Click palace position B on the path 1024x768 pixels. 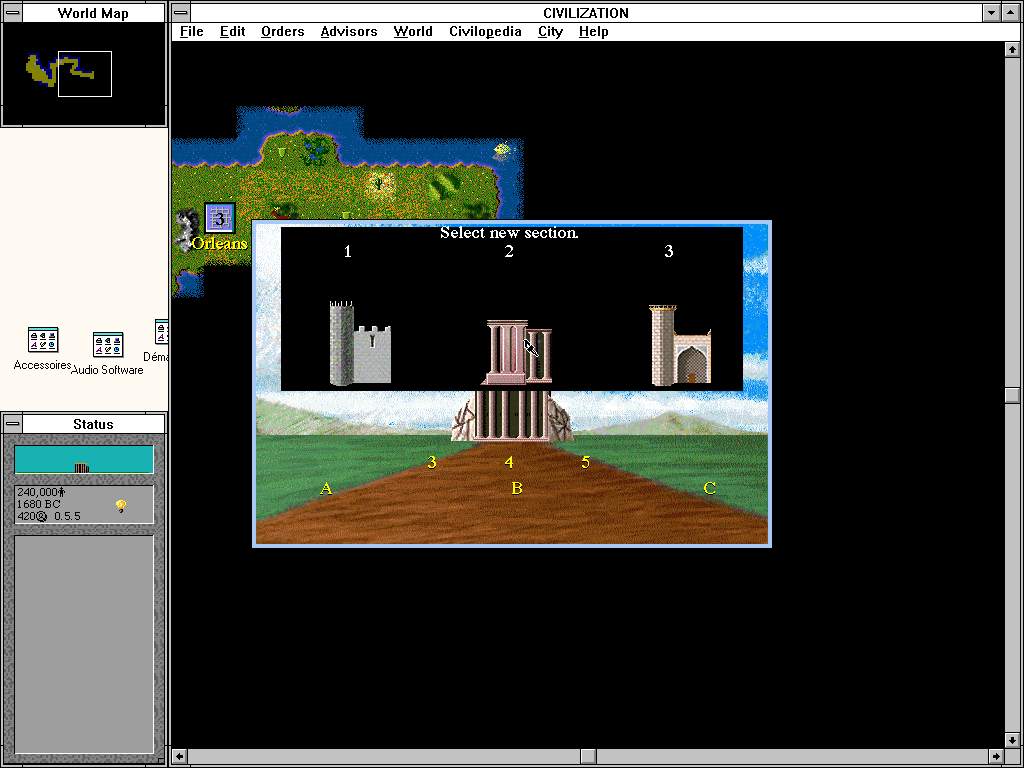coord(517,488)
